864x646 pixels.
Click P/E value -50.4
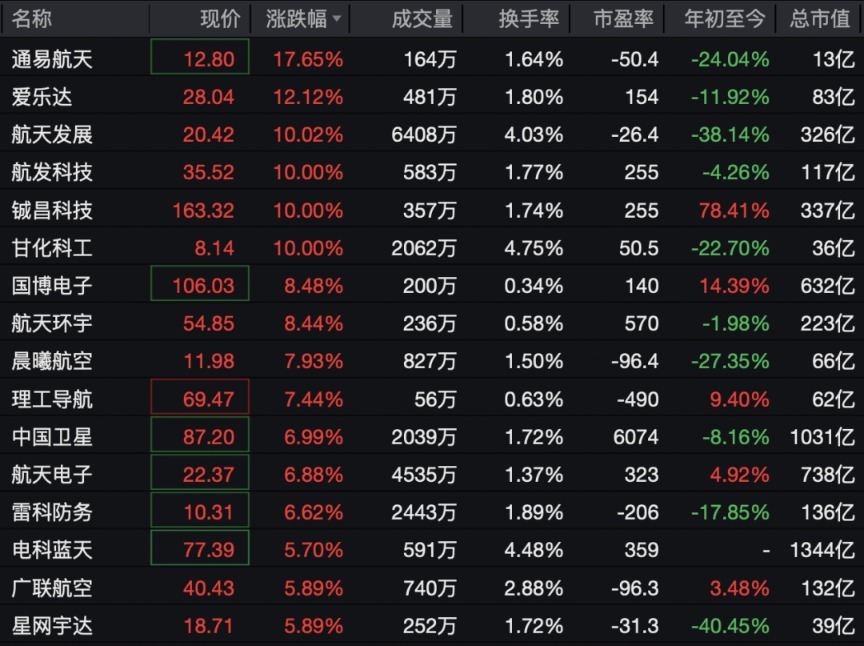click(635, 59)
